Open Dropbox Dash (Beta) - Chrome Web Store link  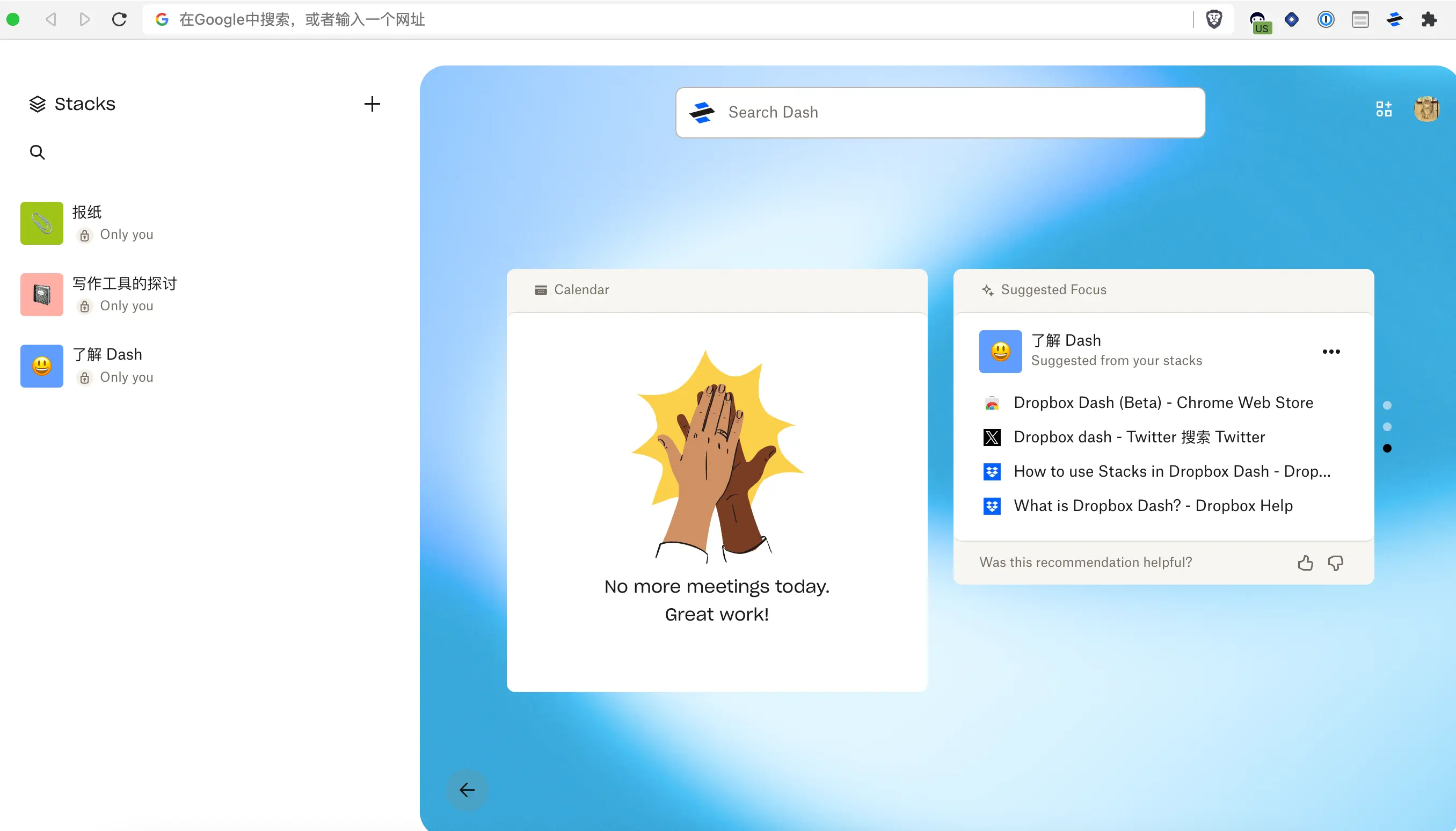pos(1163,403)
